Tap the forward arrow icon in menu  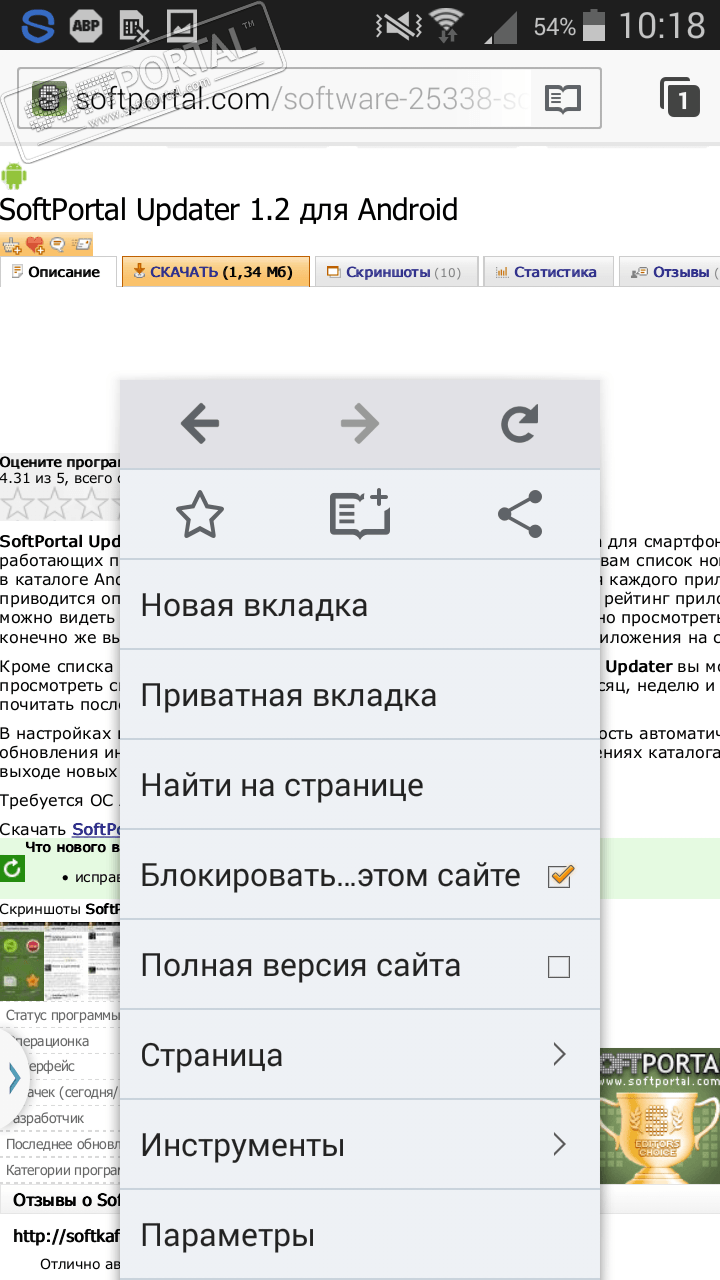(360, 424)
